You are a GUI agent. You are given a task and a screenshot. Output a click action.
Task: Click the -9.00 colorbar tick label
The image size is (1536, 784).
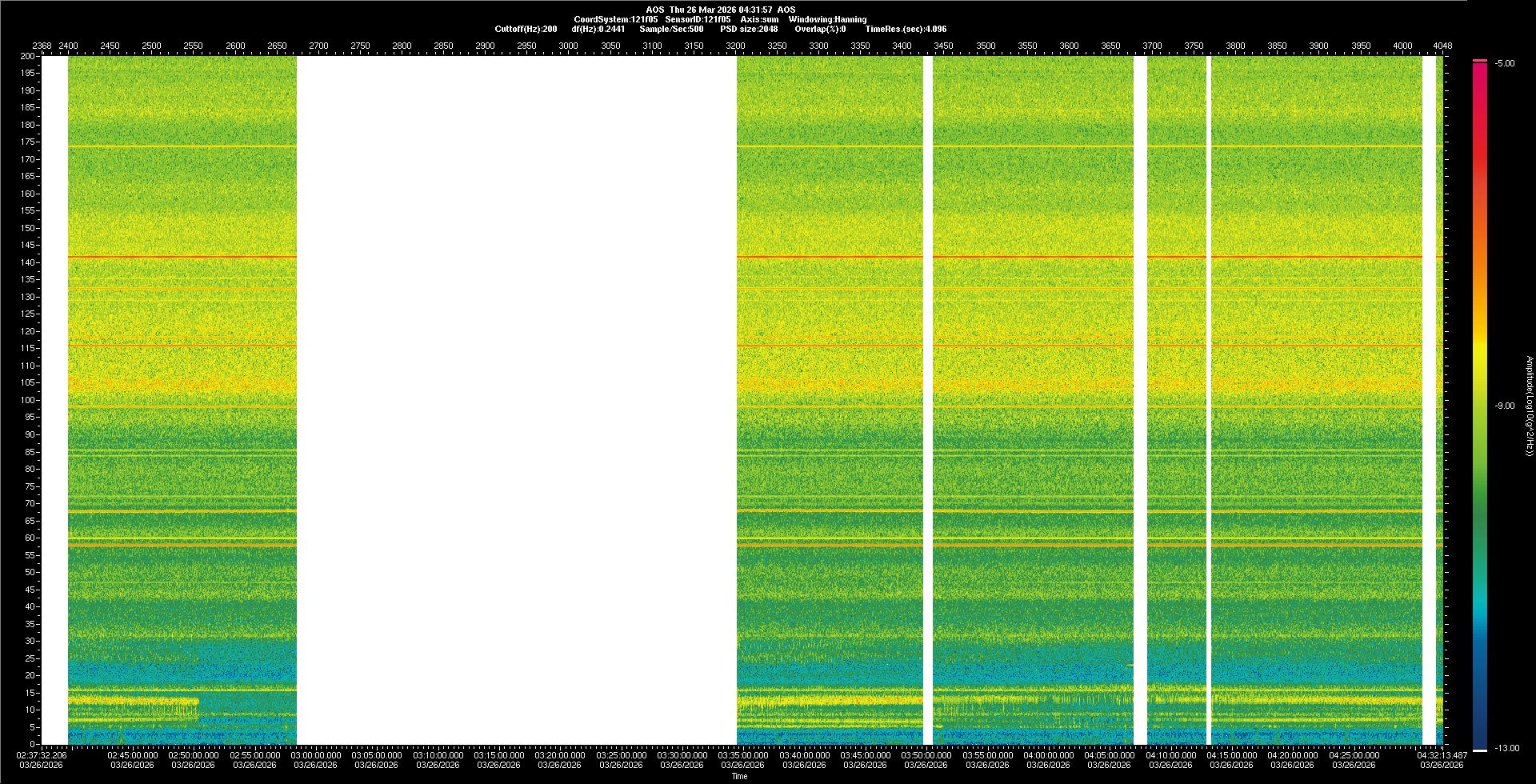(x=1505, y=406)
